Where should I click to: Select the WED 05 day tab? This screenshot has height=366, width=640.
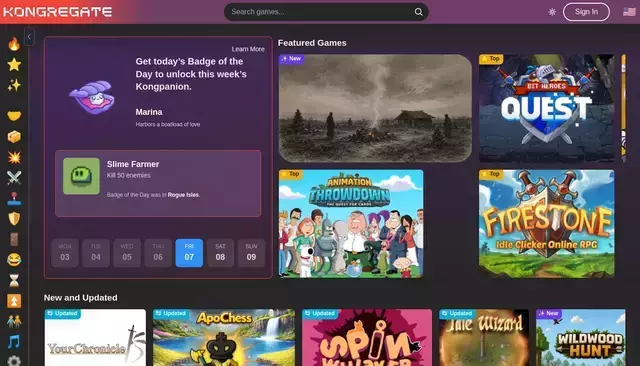click(127, 253)
